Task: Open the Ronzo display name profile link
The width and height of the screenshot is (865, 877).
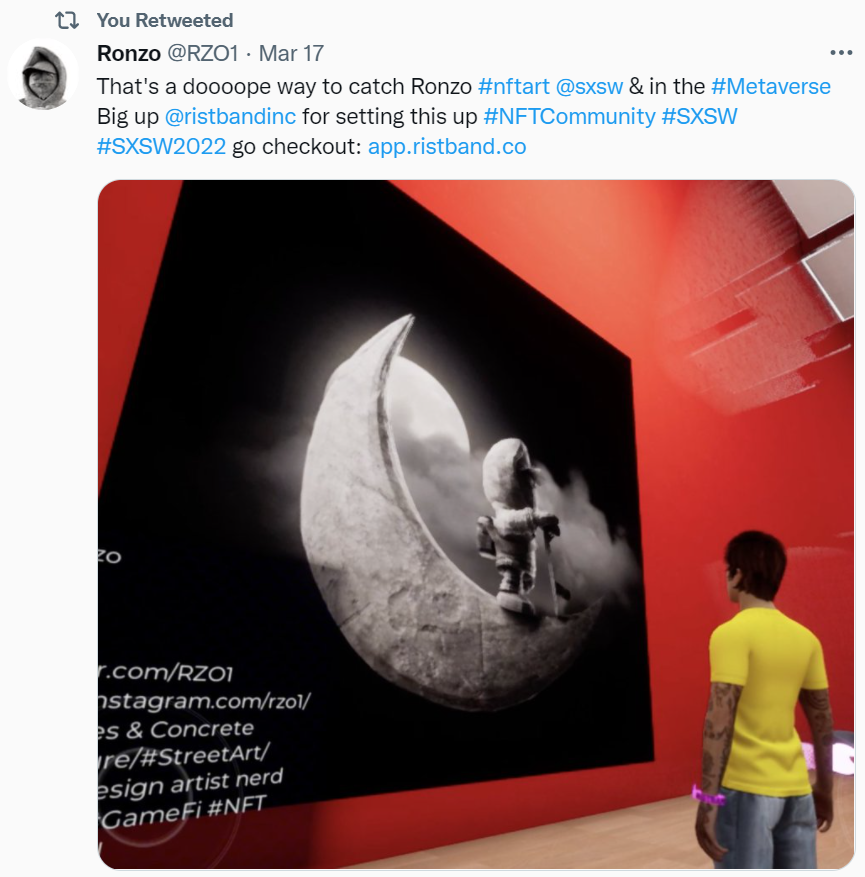Action: pos(129,54)
